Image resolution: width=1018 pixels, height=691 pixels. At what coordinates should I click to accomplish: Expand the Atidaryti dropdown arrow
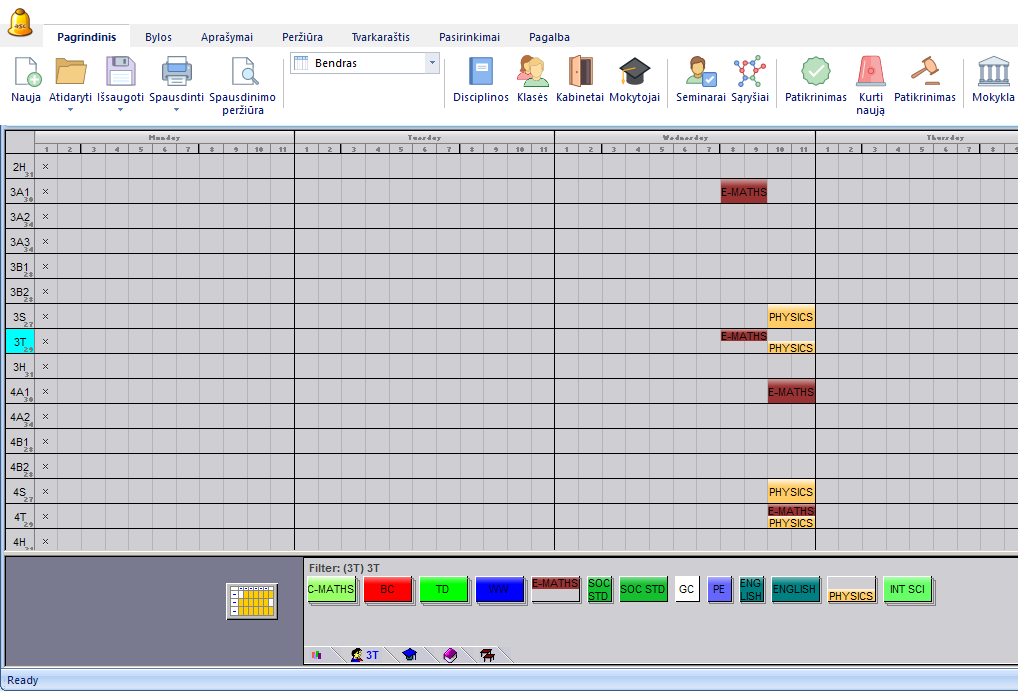71,110
